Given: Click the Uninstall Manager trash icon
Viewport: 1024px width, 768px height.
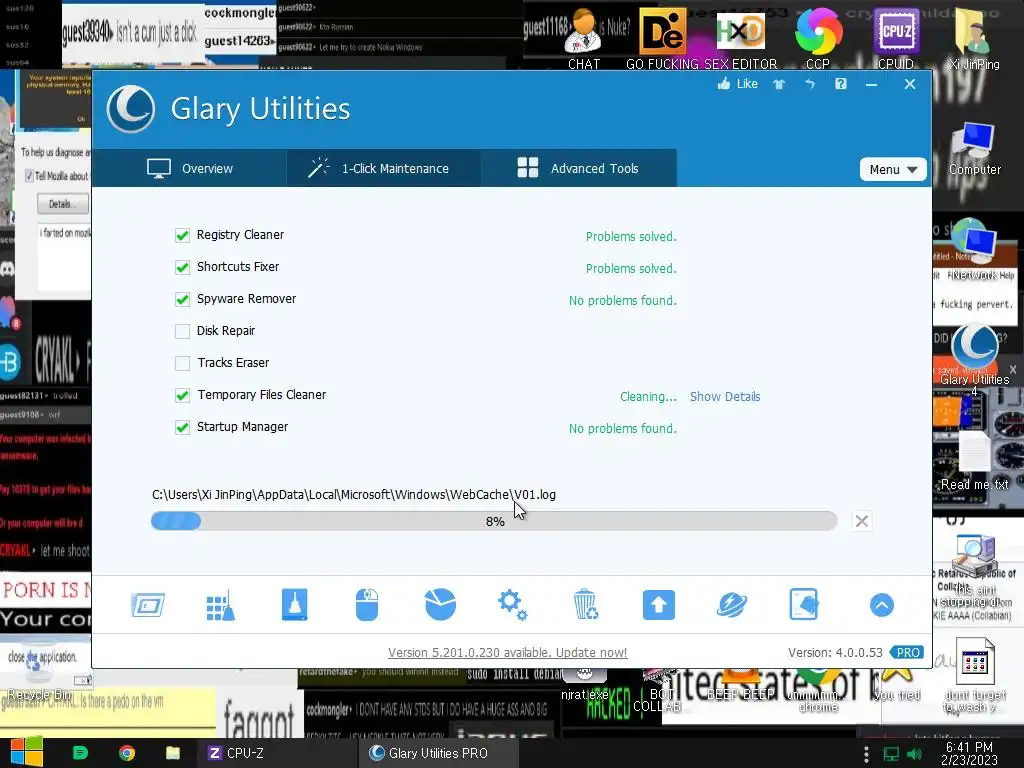Looking at the screenshot, I should point(586,605).
